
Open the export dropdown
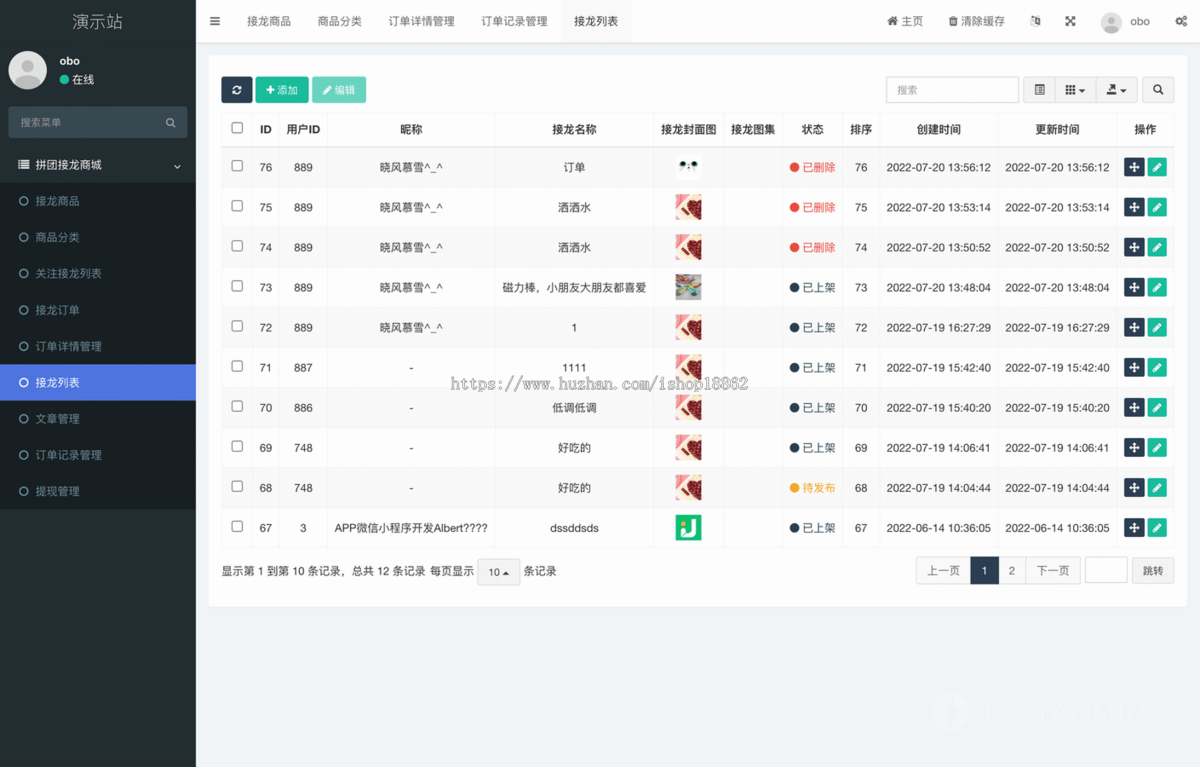tap(1116, 89)
